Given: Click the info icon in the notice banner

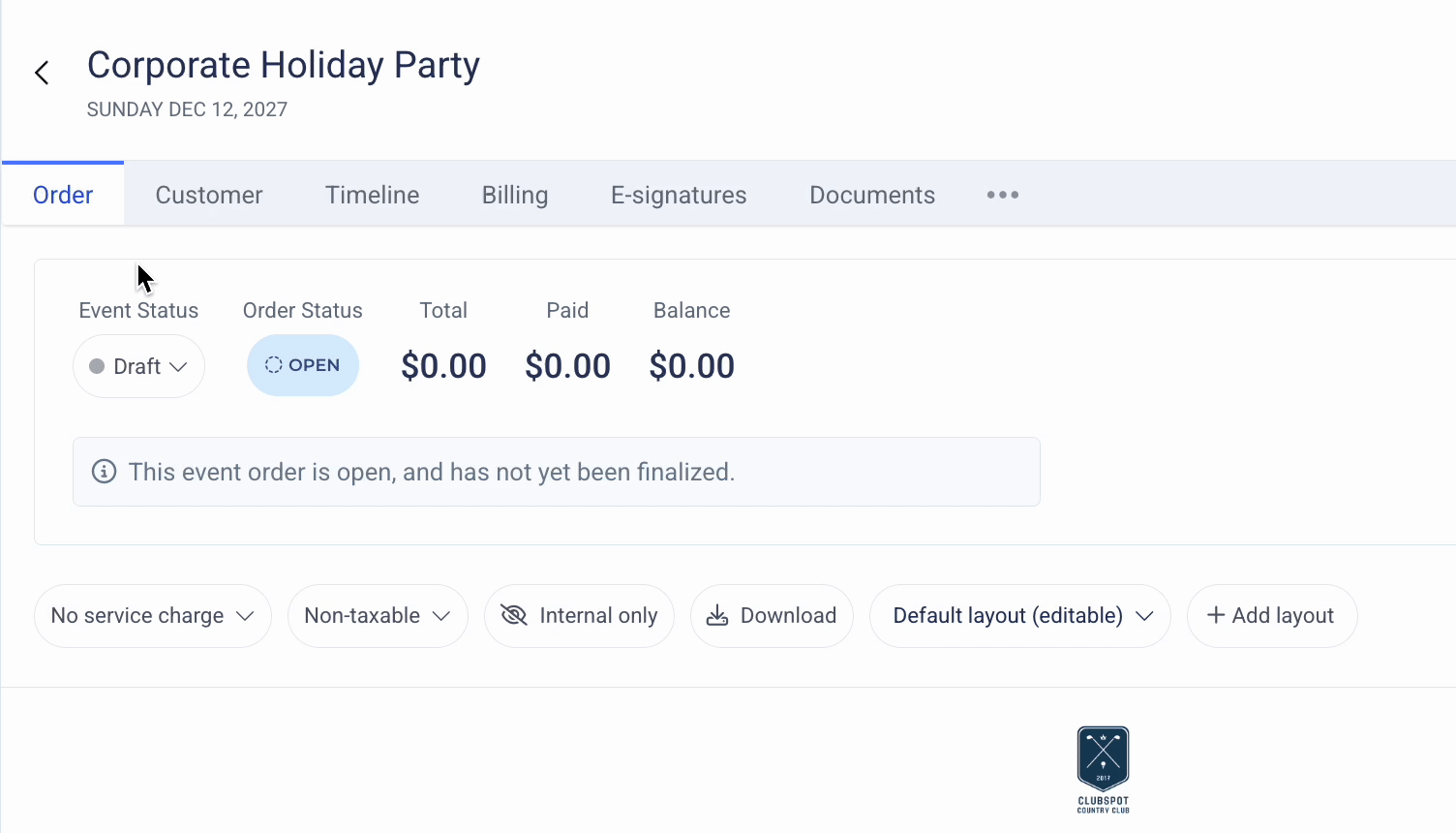Looking at the screenshot, I should pyautogui.click(x=104, y=472).
